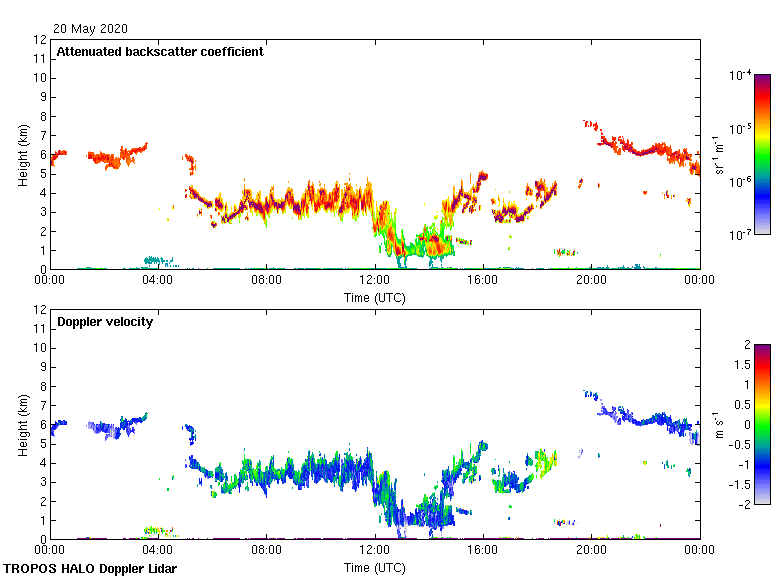Image resolution: width=780 pixels, height=580 pixels.
Task: Click the 08:00 tick under the Doppler velocity plot
Action: click(x=267, y=550)
